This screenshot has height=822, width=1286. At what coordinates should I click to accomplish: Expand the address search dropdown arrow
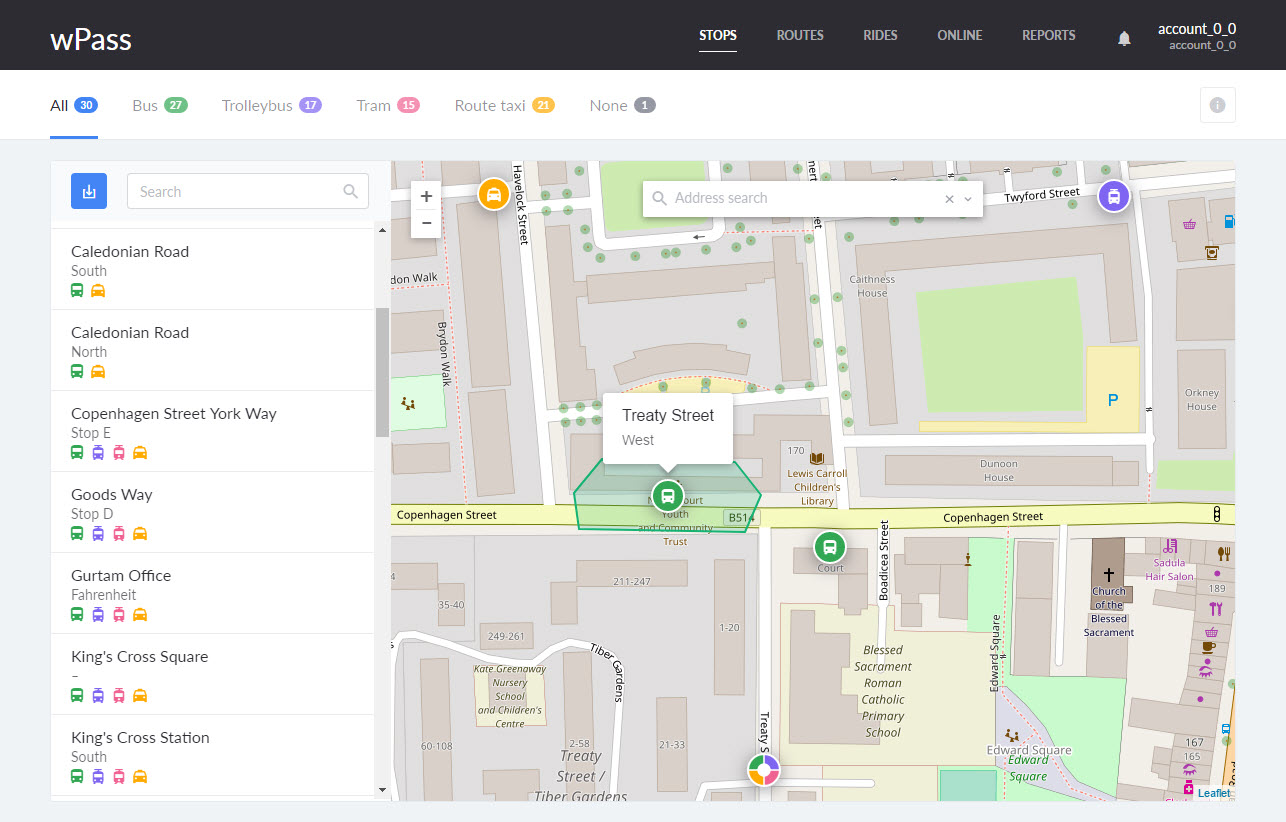pyautogui.click(x=968, y=199)
